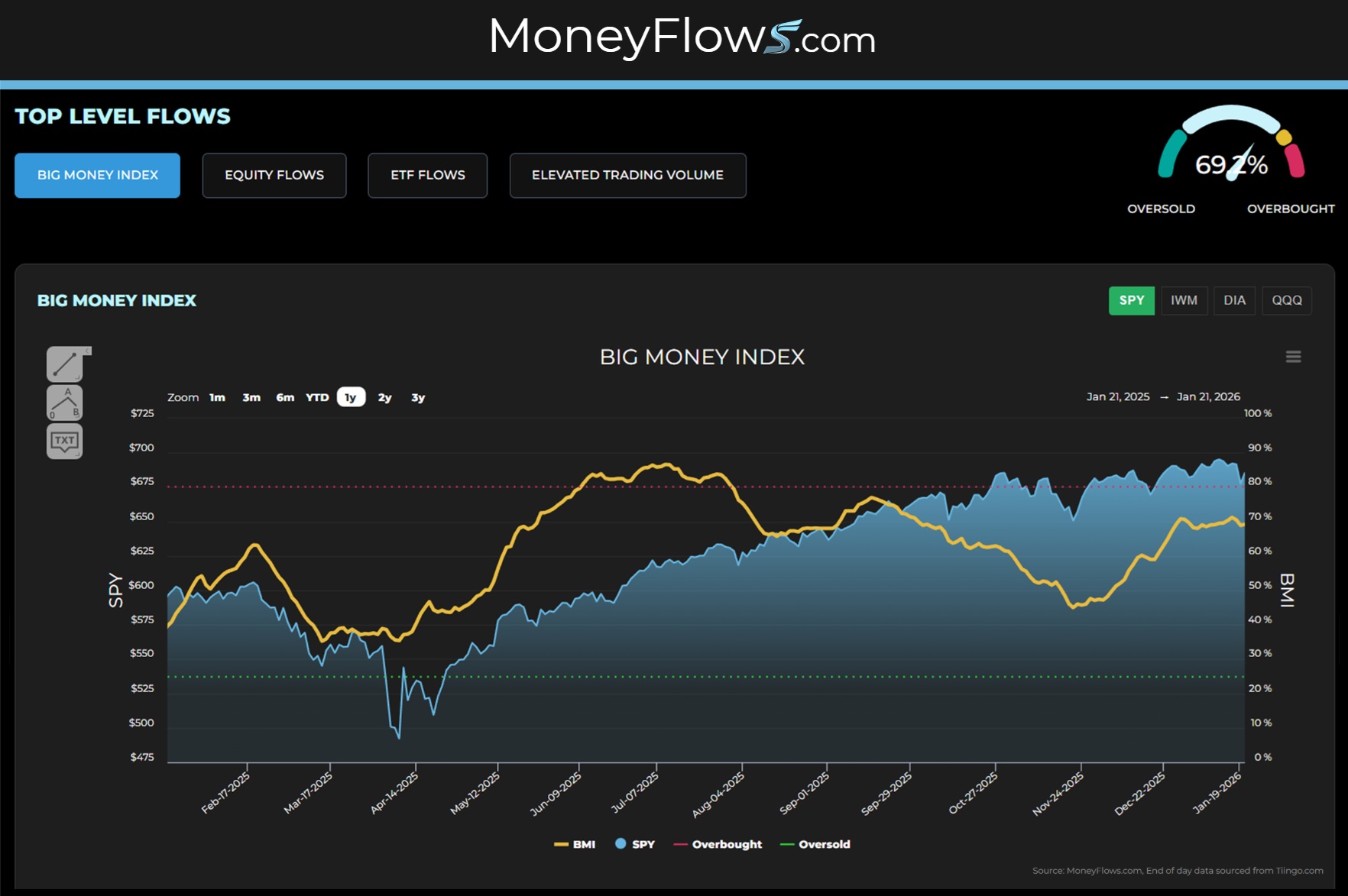Toggle the BMI series in legend
This screenshot has width=1348, height=896.
pos(575,844)
